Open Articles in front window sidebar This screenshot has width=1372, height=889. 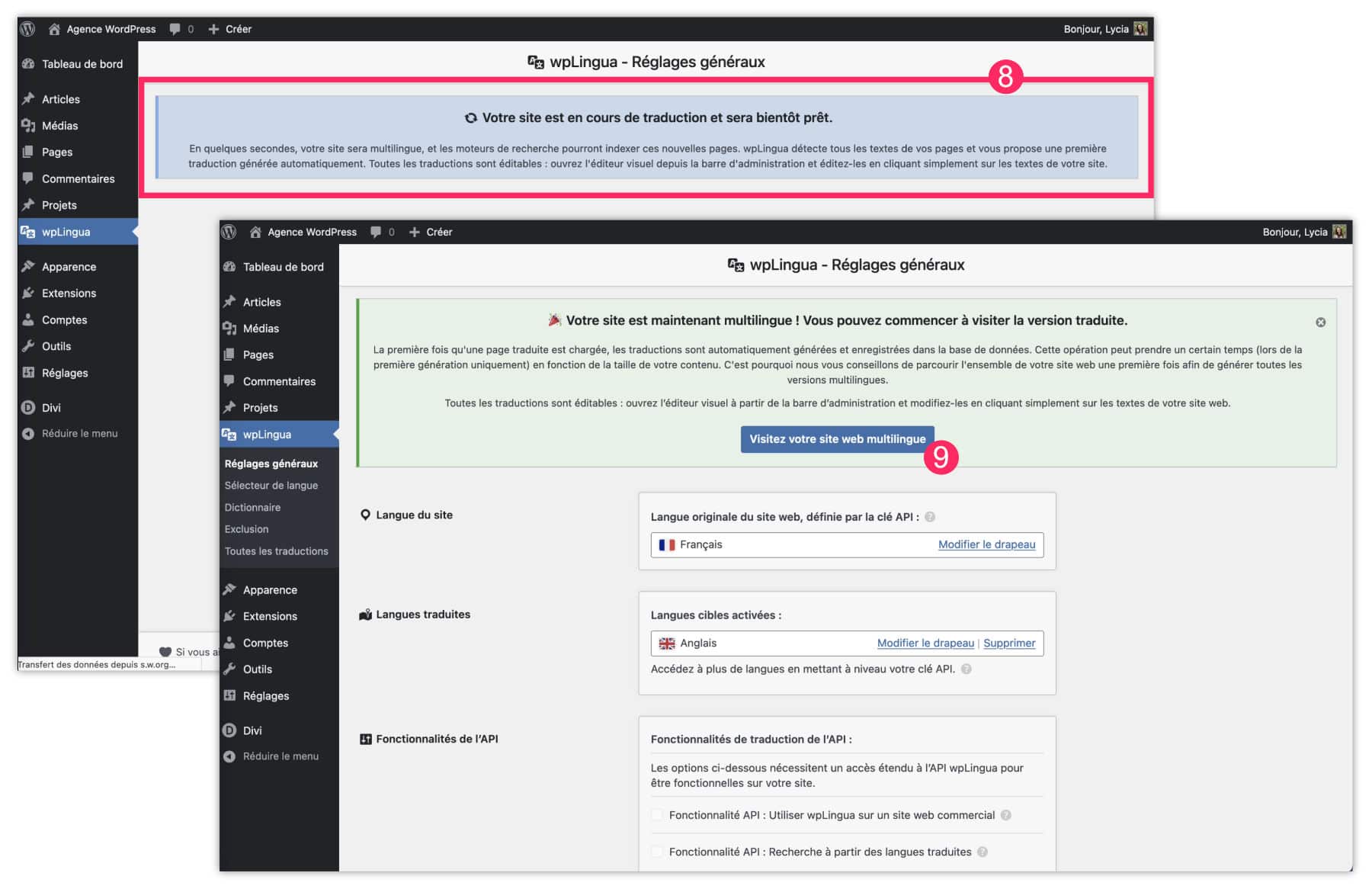tap(279, 302)
